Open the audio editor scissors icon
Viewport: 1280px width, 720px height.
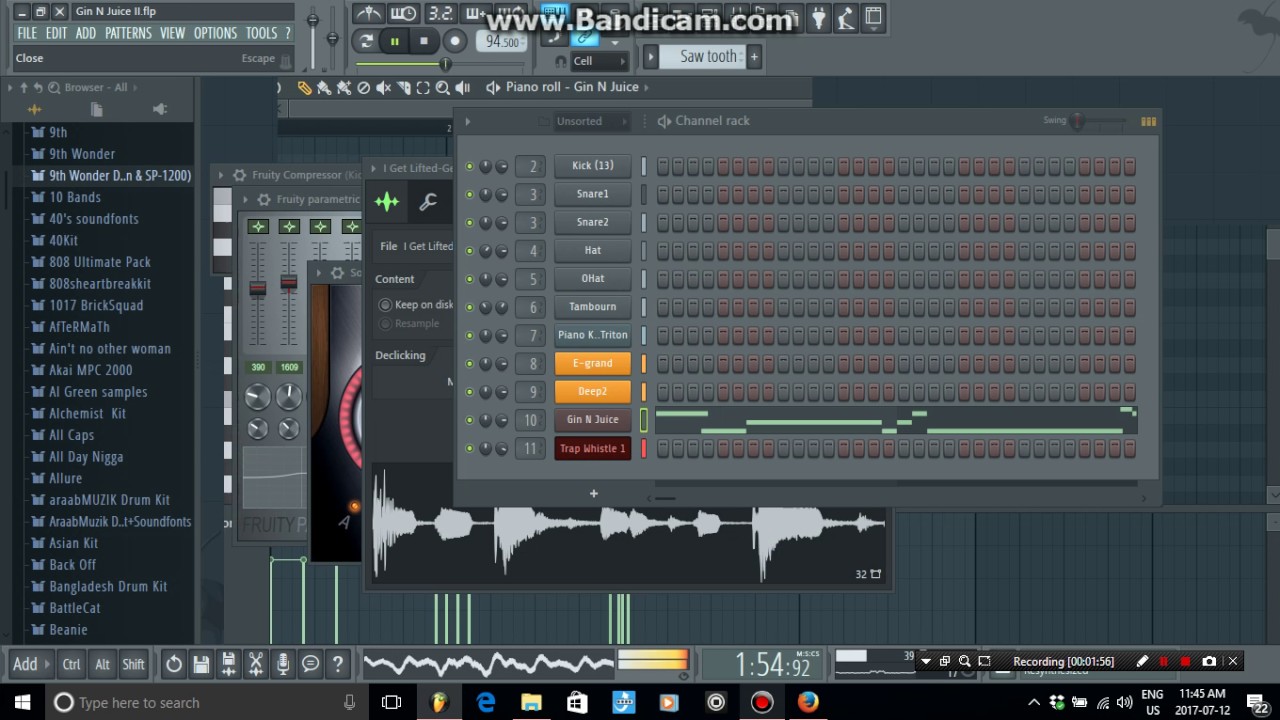pos(256,664)
